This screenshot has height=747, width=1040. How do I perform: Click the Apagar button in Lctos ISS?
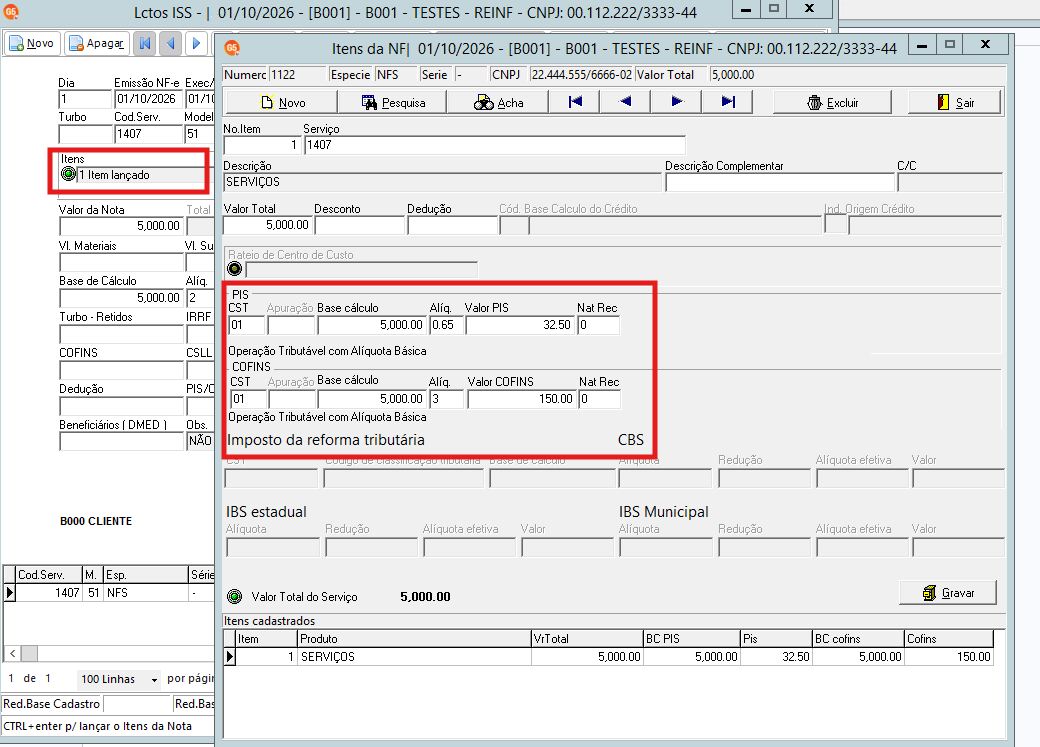click(97, 43)
